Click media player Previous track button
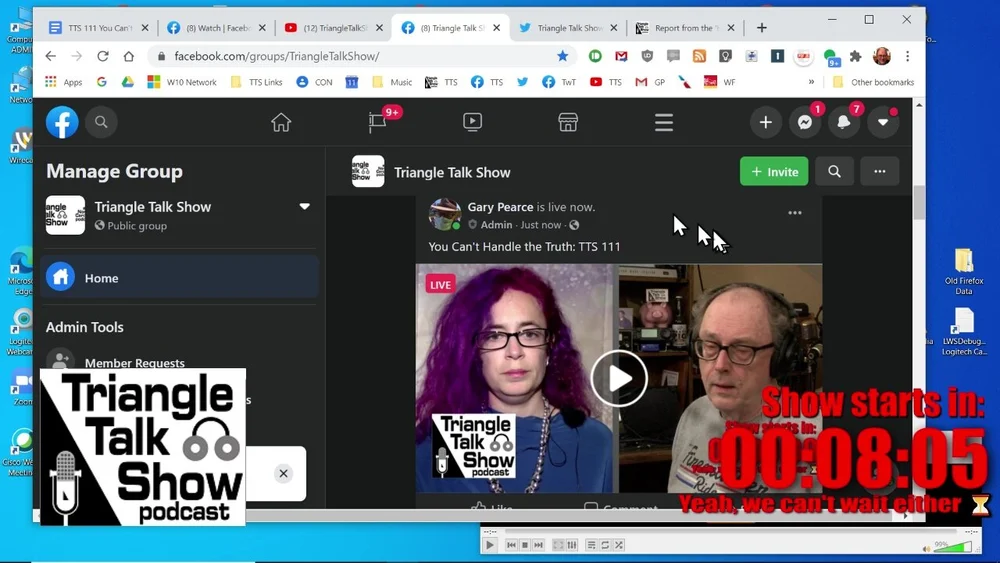This screenshot has width=1000, height=563. [511, 545]
